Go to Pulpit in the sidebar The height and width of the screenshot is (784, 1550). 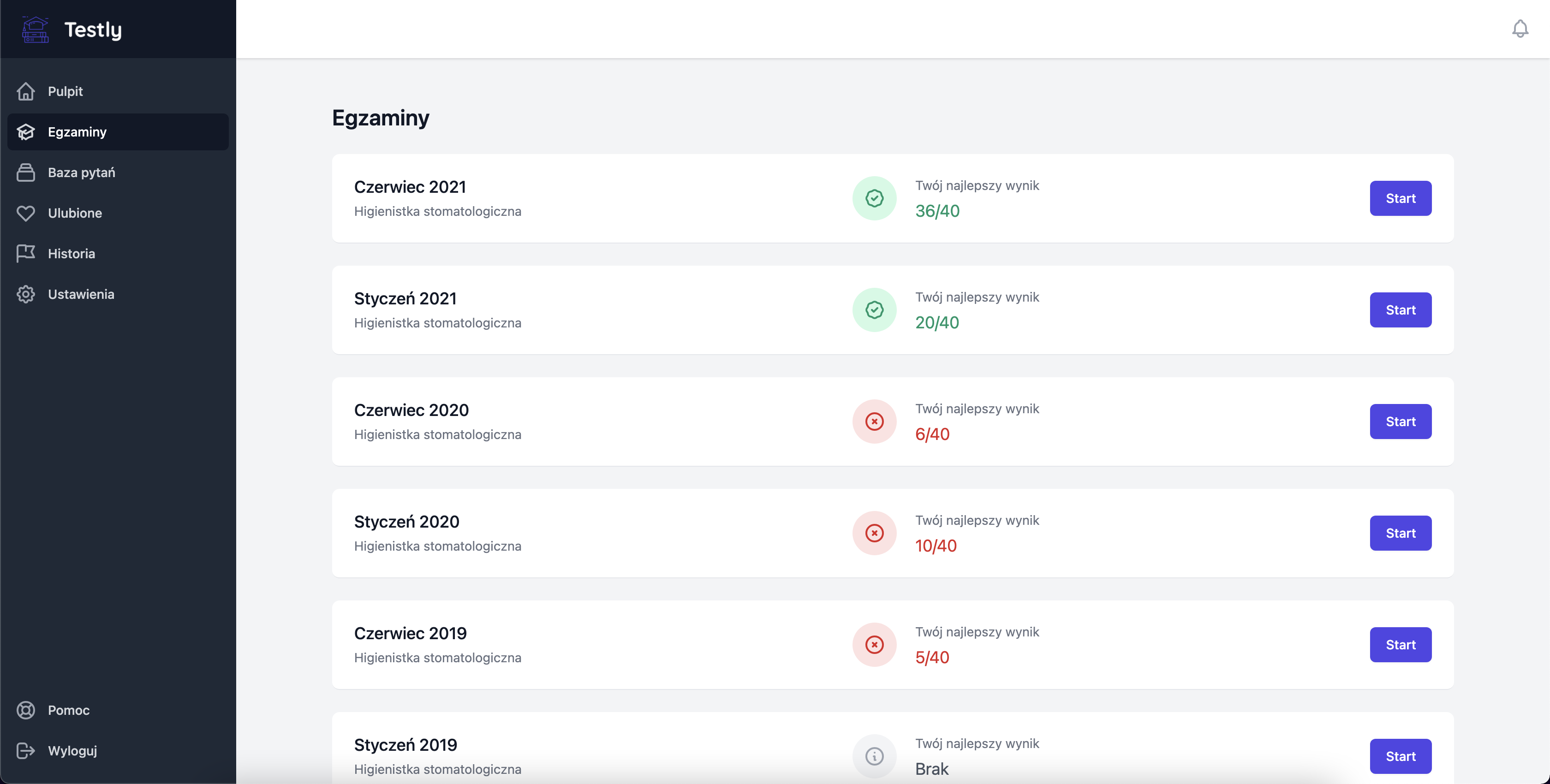coord(118,91)
